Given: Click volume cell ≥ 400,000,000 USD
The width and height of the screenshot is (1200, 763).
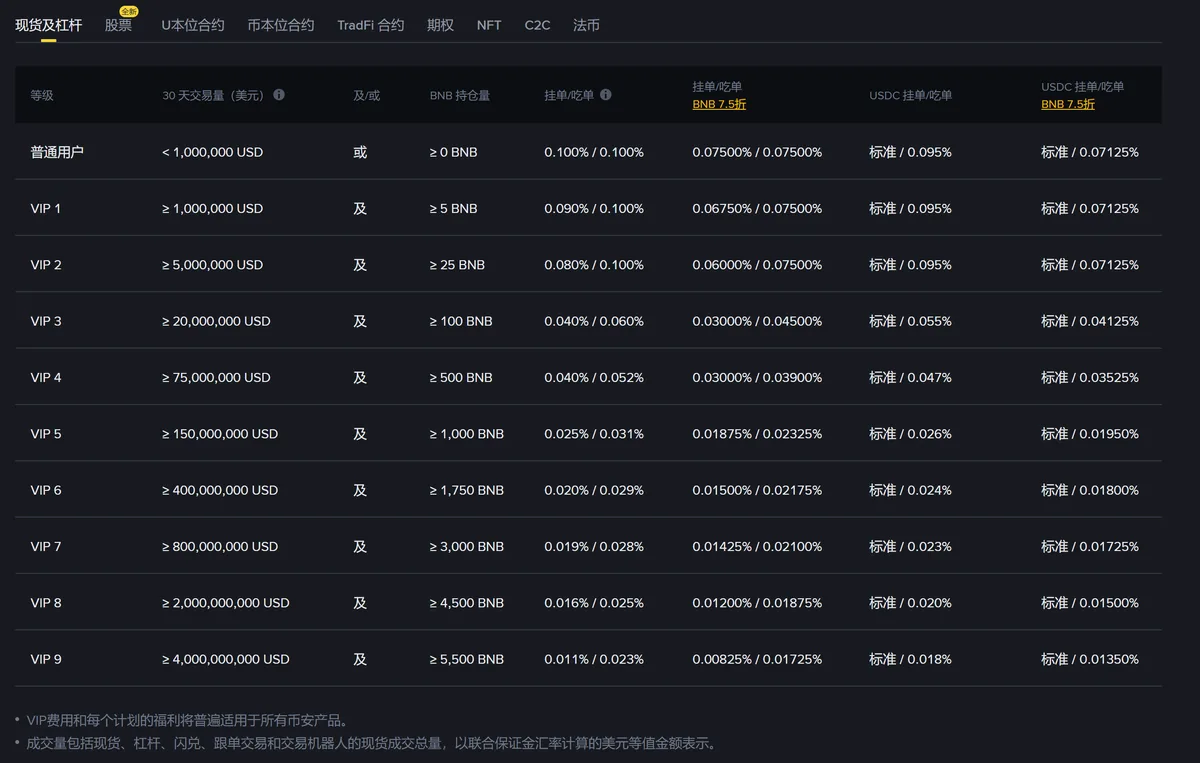Looking at the screenshot, I should (x=220, y=490).
